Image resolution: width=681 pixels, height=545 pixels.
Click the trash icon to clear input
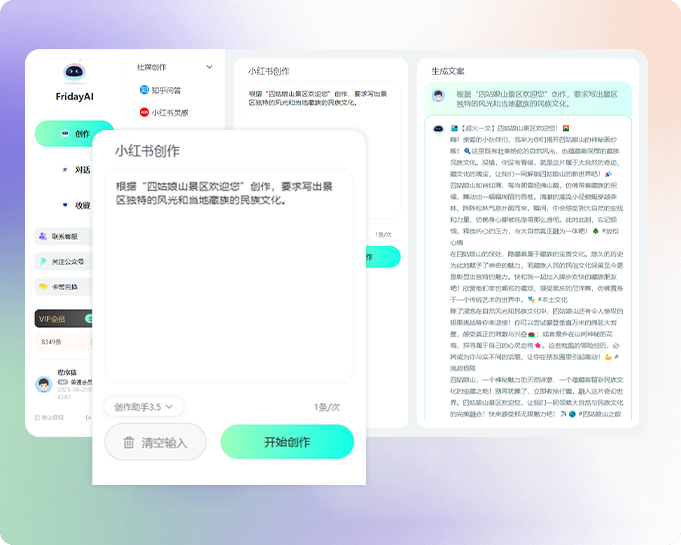(129, 442)
